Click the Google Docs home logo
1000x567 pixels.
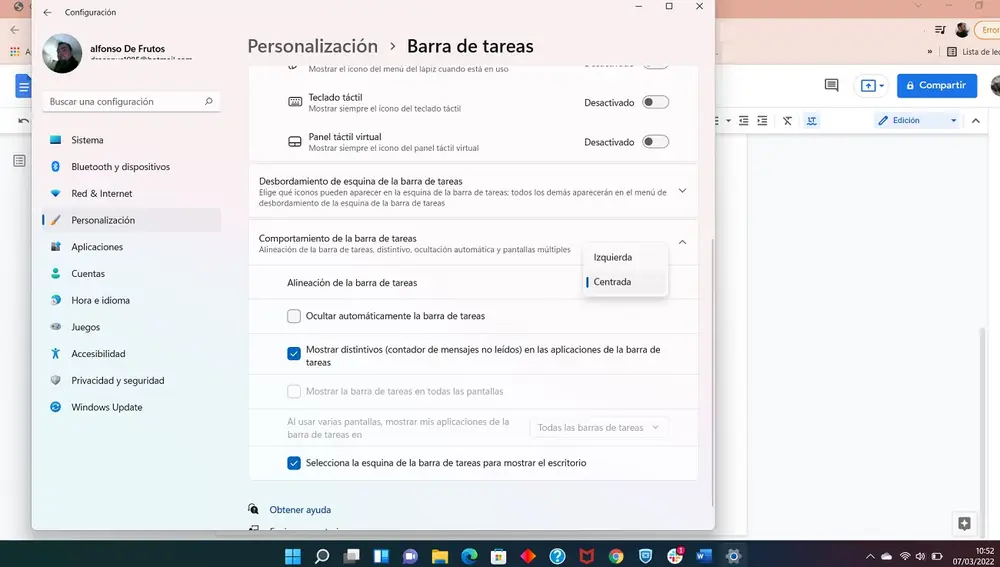click(23, 85)
